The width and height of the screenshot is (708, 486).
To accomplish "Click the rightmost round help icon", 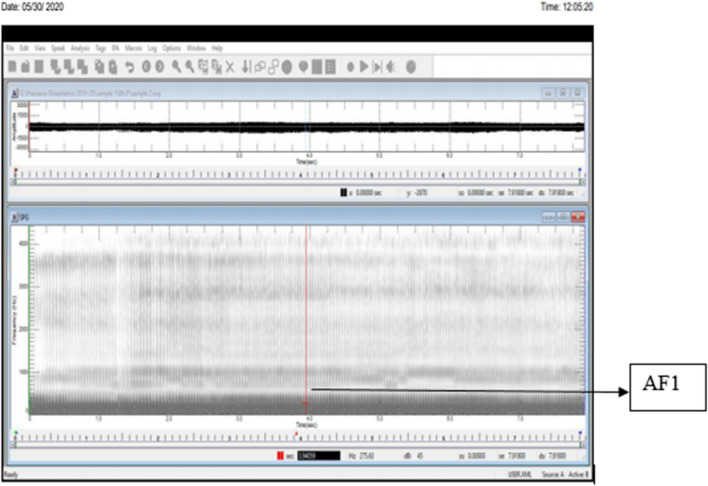I will click(411, 67).
